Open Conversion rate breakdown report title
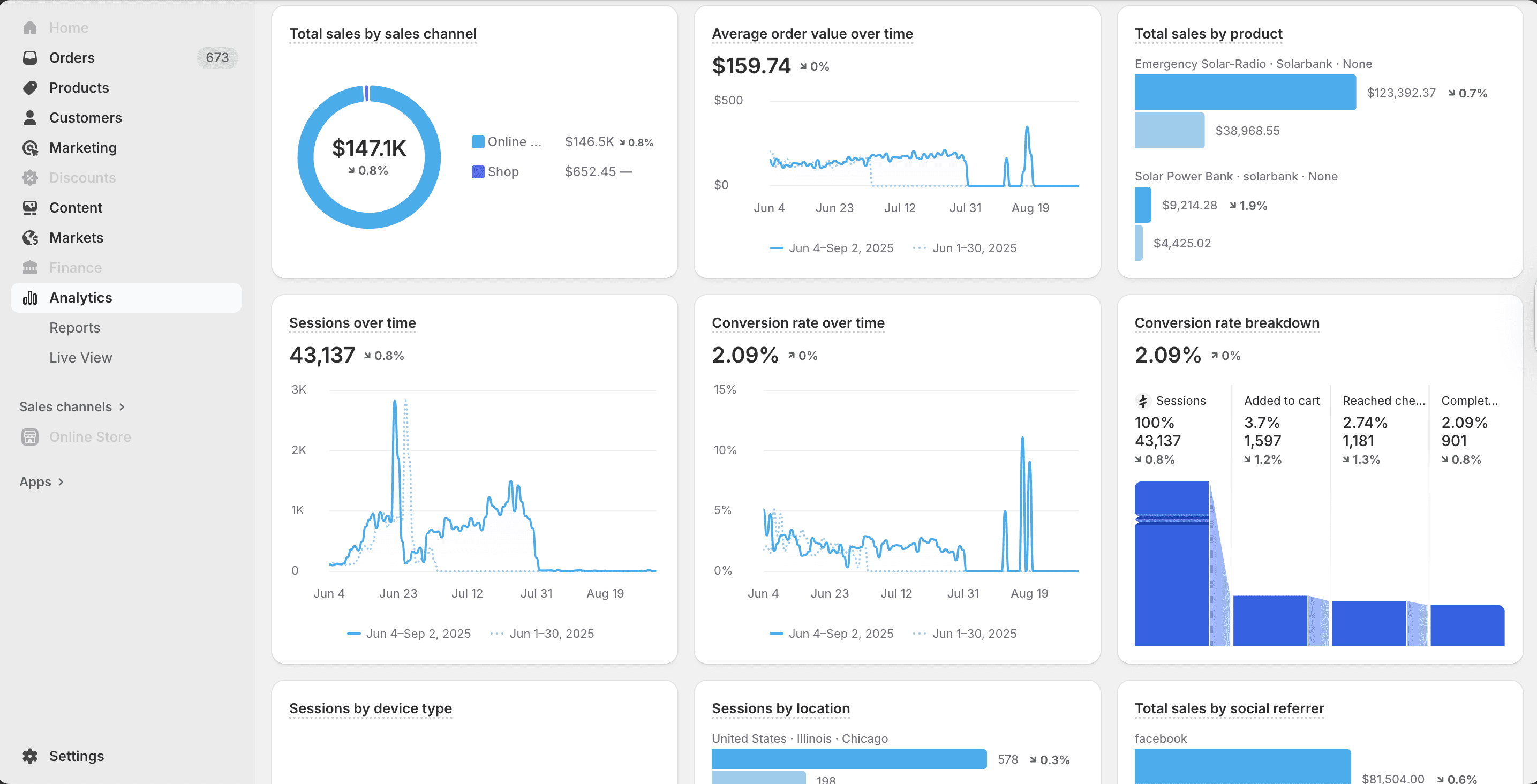 pos(1227,323)
